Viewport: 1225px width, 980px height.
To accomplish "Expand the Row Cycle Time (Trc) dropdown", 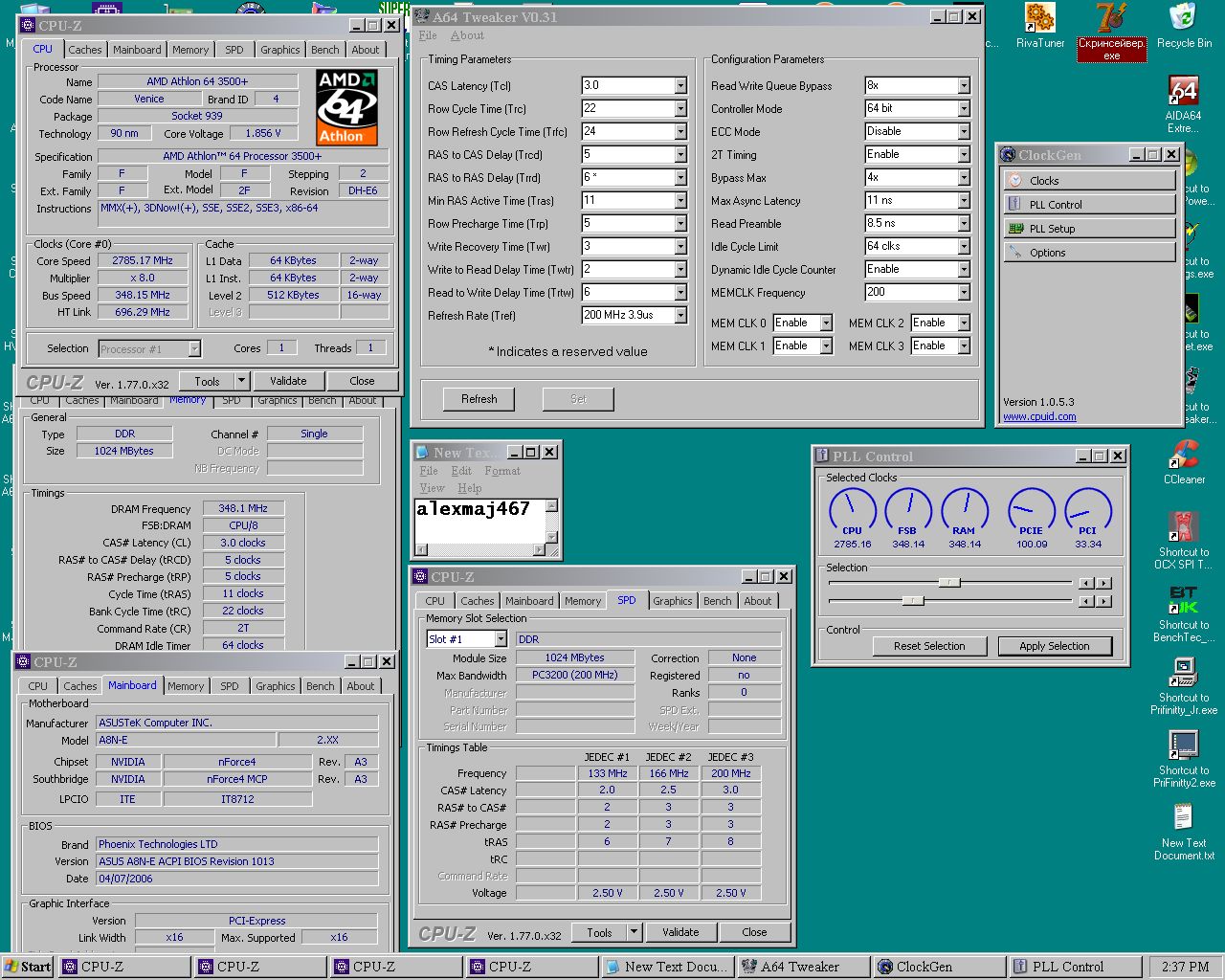I will pyautogui.click(x=680, y=108).
